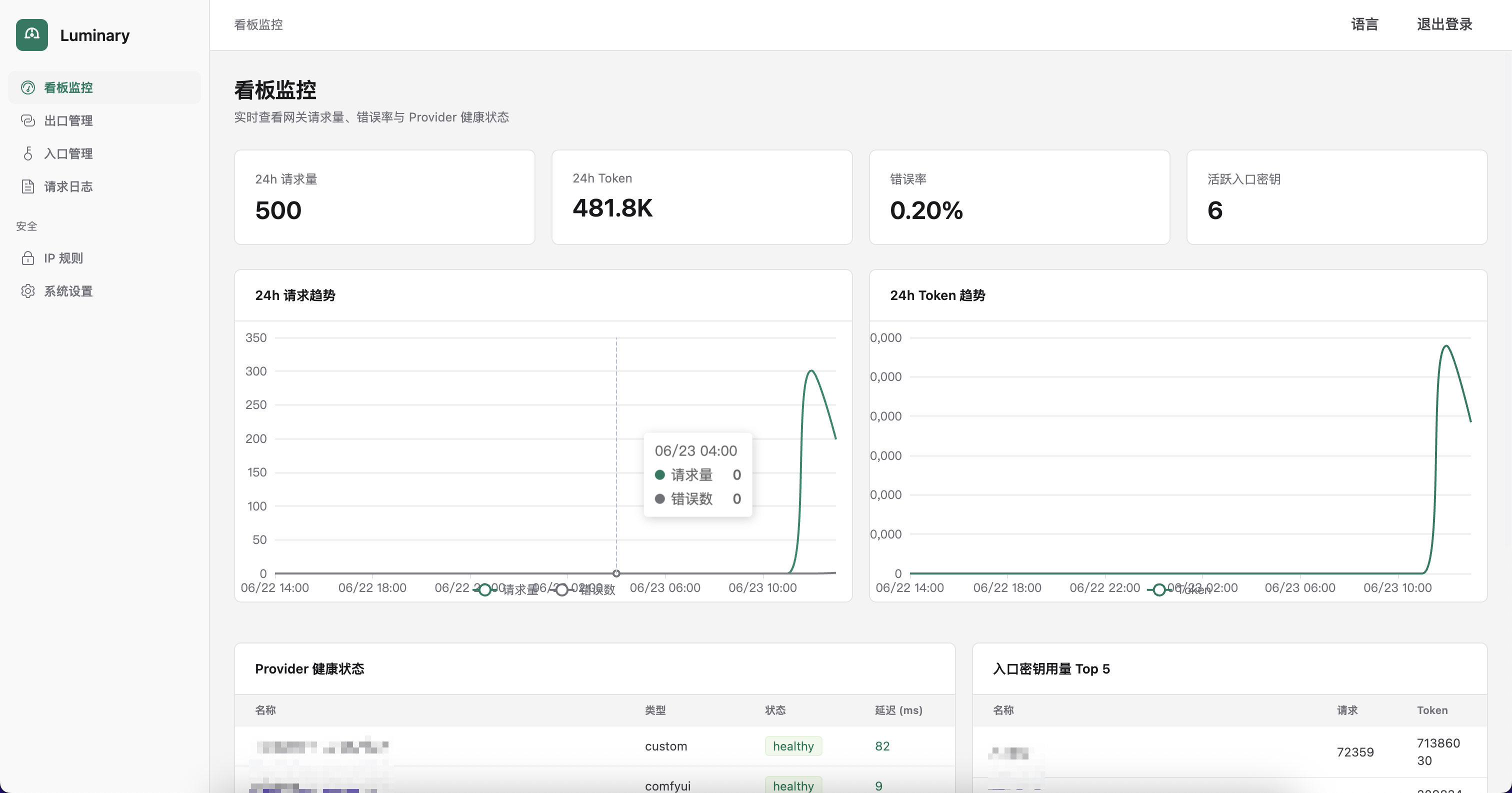This screenshot has width=1512, height=793.
Task: Toggle 错误数 legend in request chart
Action: click(x=583, y=589)
